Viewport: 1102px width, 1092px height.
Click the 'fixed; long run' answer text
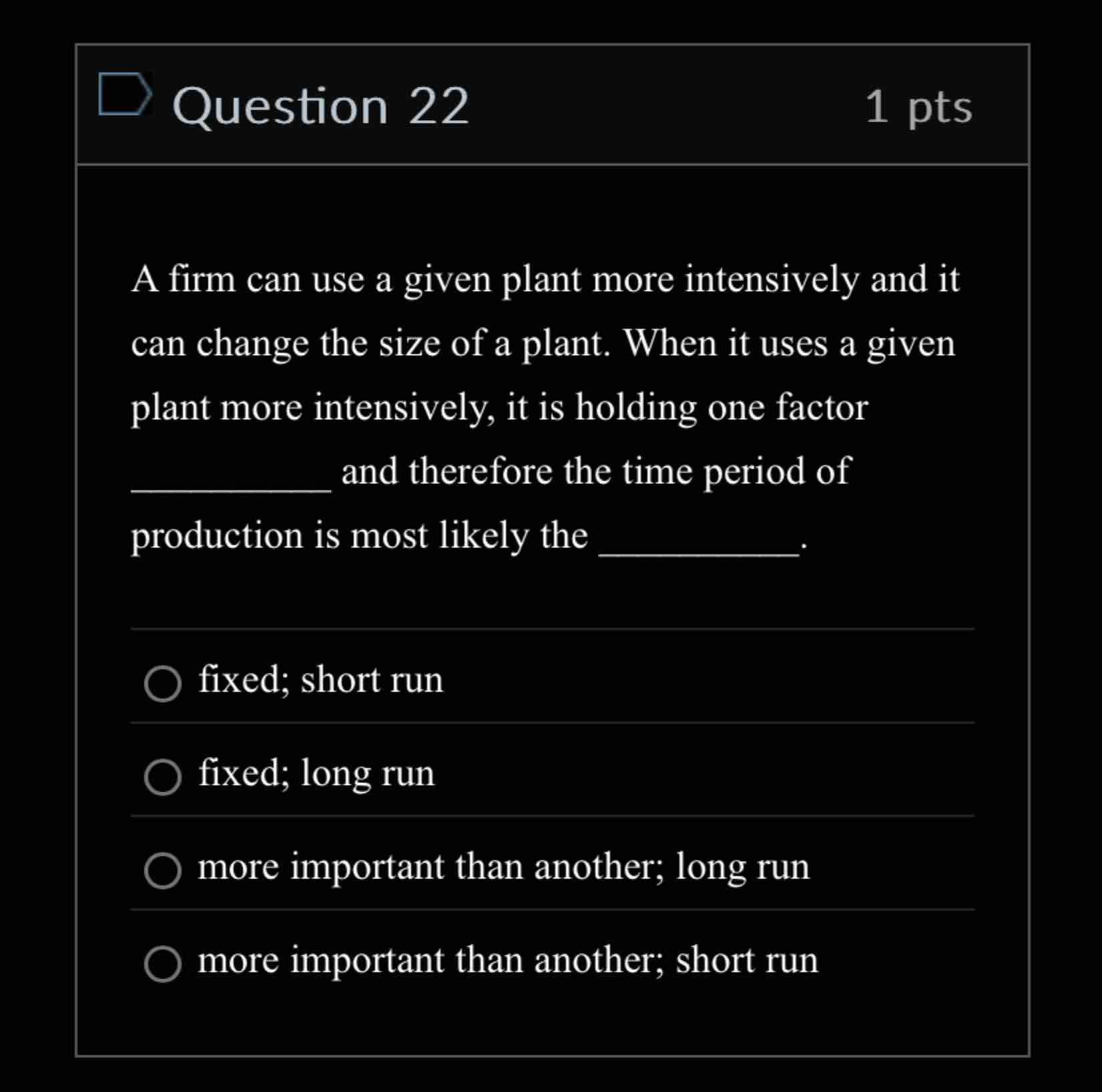[316, 774]
